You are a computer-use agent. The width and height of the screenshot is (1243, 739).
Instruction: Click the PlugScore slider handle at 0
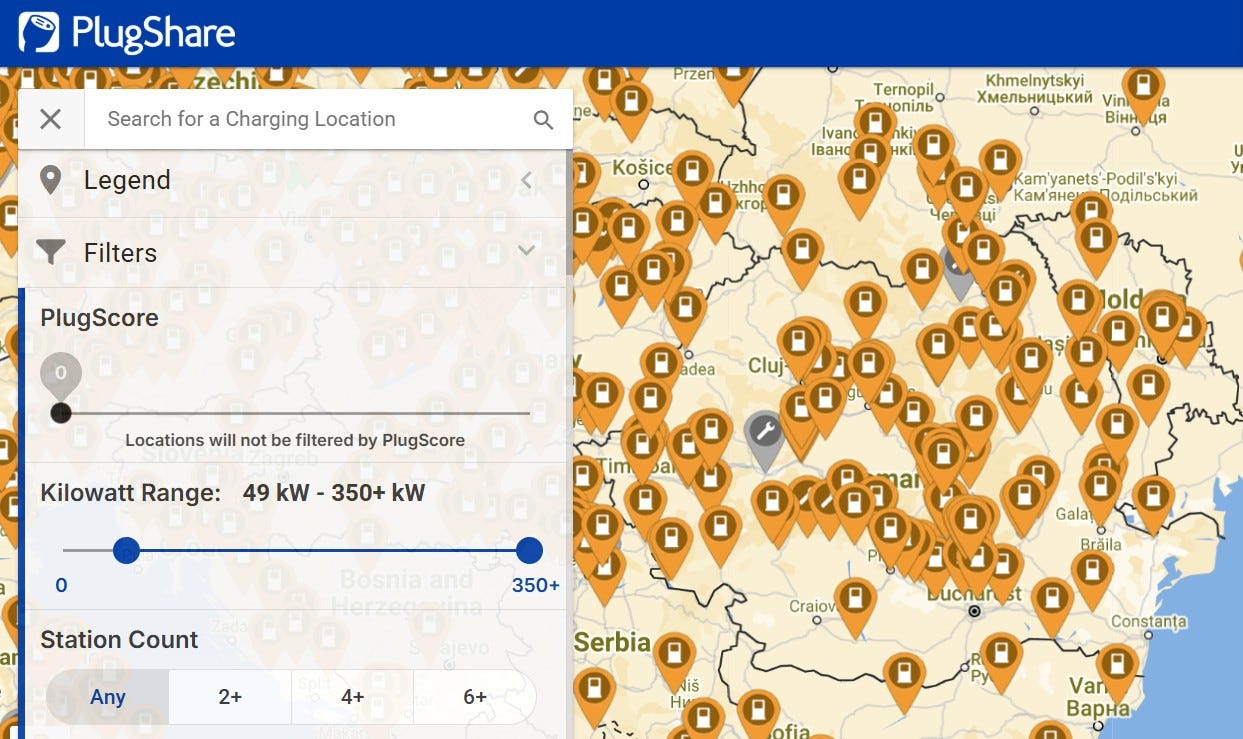(61, 413)
